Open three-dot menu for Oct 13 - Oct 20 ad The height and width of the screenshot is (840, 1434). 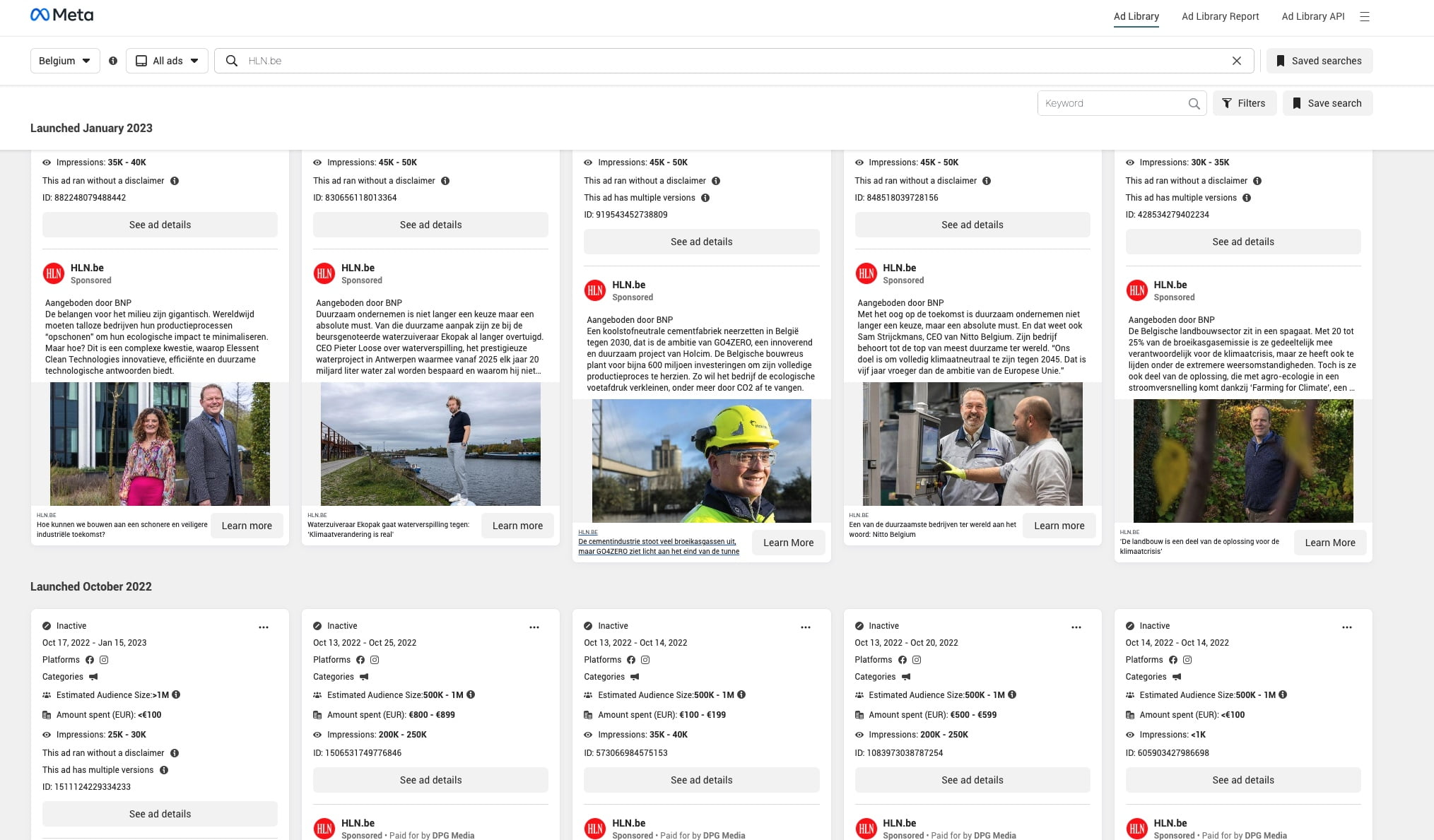click(1076, 627)
